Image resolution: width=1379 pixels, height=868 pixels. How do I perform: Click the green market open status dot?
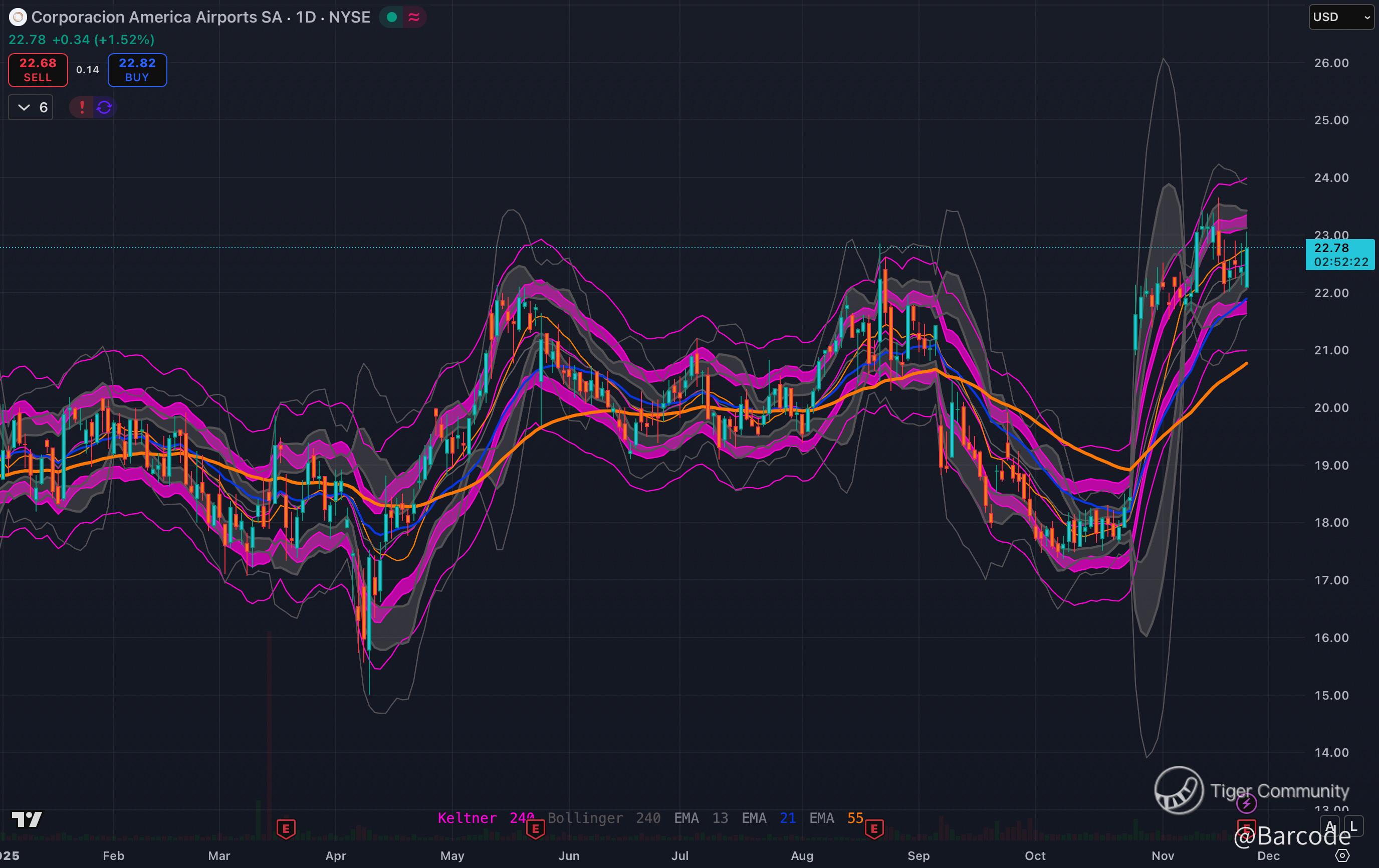(392, 17)
